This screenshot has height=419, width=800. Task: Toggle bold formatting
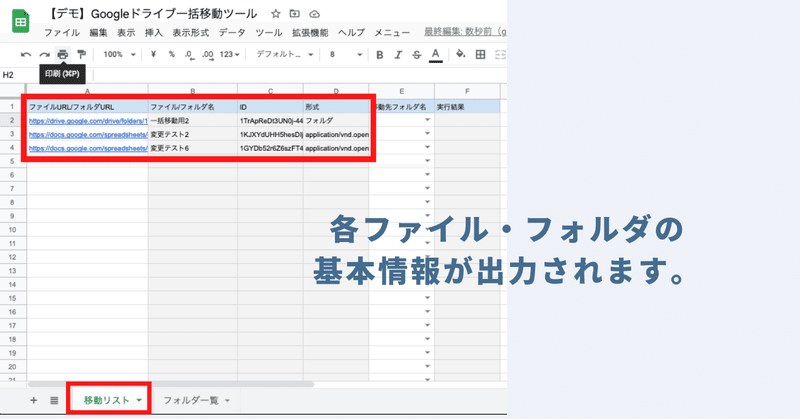point(380,55)
